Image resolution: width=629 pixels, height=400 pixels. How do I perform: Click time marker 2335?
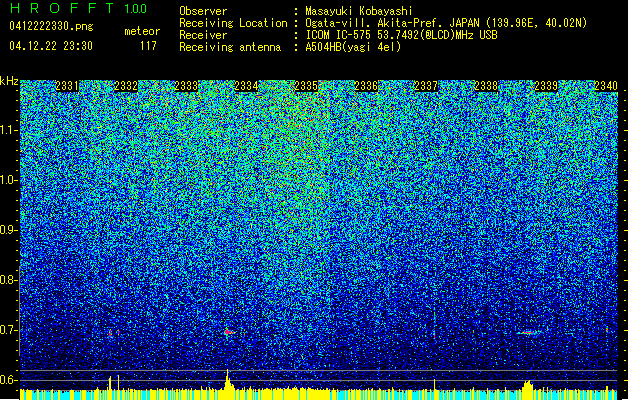point(306,86)
